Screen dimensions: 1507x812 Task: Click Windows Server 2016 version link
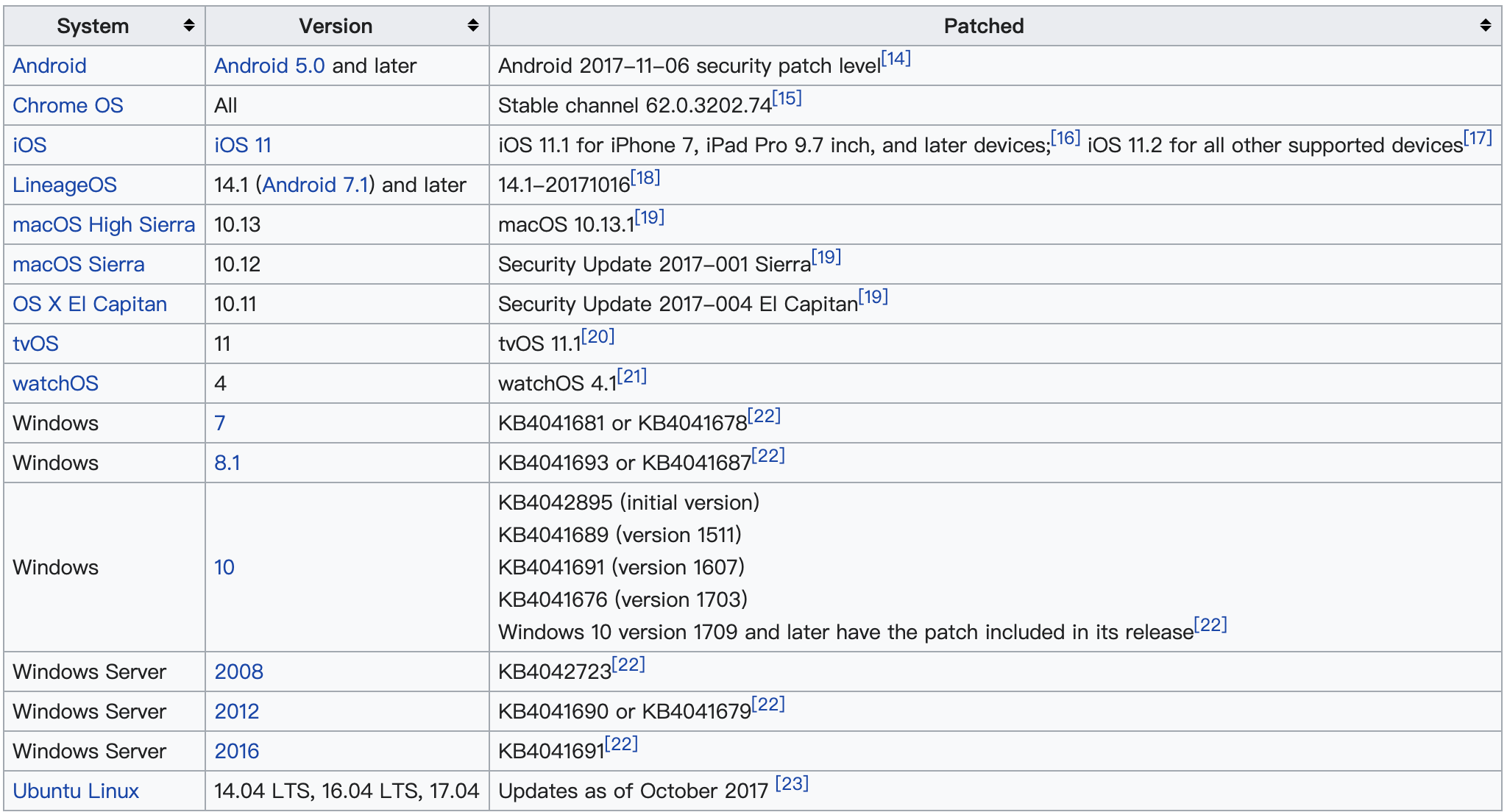click(237, 751)
